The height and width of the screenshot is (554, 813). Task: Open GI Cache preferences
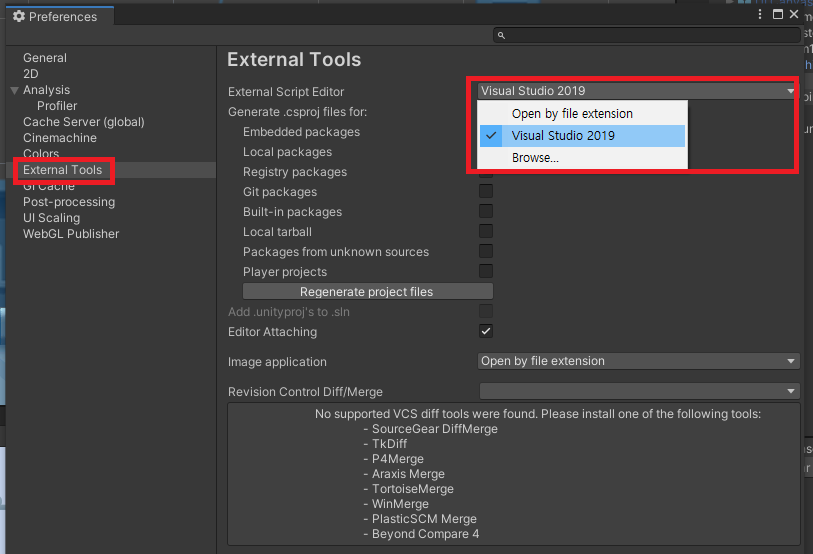click(49, 187)
